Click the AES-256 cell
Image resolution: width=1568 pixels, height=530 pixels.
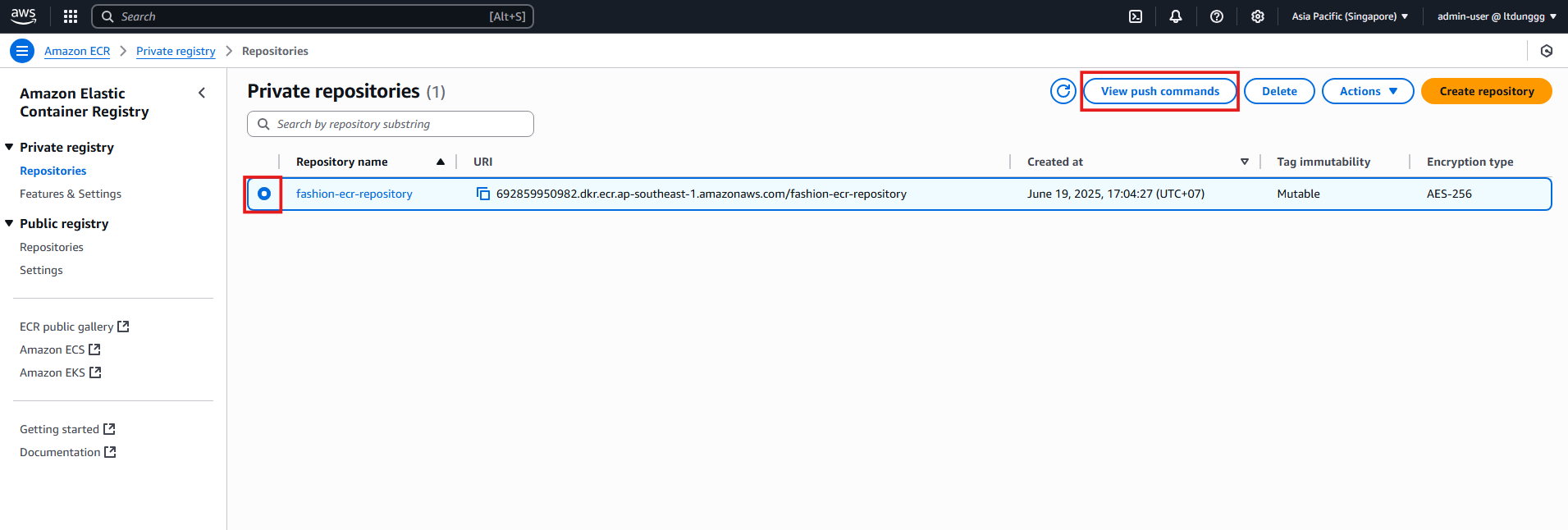[x=1449, y=194]
